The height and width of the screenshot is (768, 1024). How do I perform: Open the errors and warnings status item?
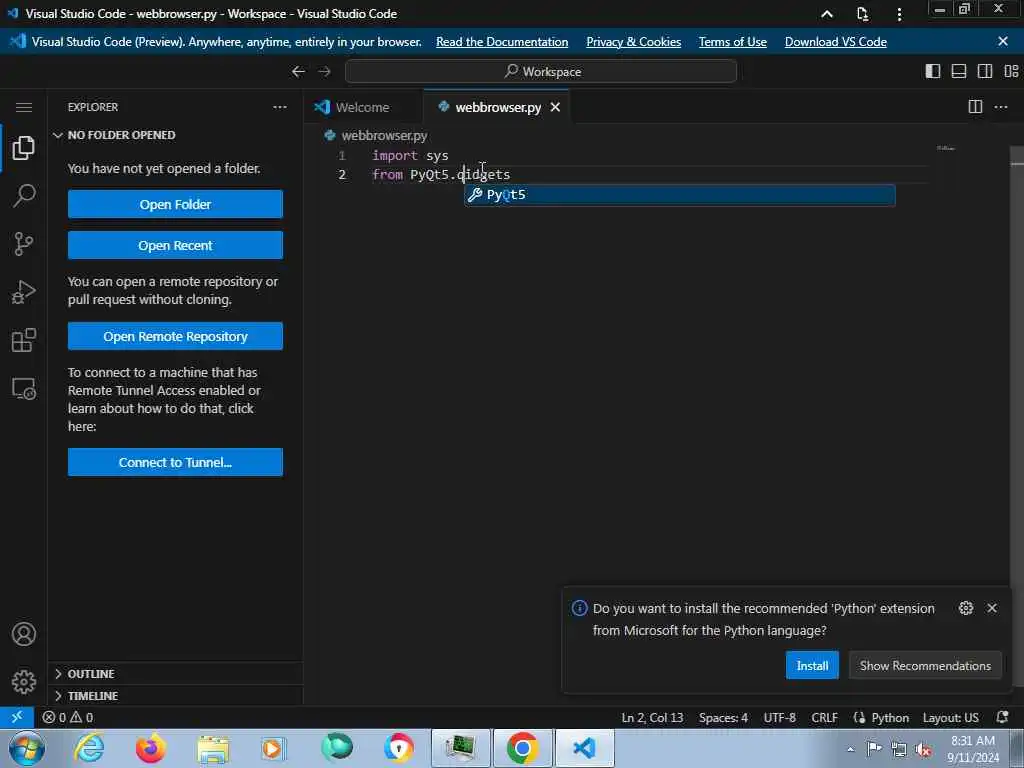click(x=67, y=717)
